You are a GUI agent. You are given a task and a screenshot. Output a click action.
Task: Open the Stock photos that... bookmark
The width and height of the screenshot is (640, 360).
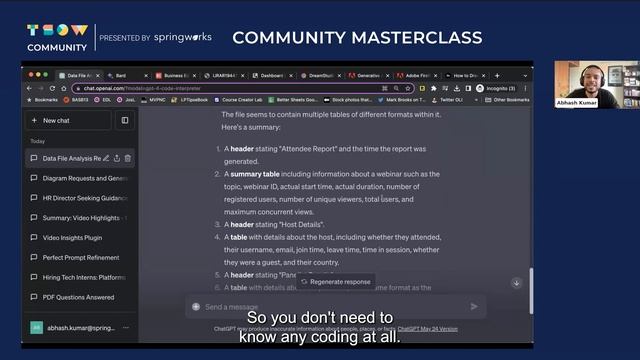[348, 100]
